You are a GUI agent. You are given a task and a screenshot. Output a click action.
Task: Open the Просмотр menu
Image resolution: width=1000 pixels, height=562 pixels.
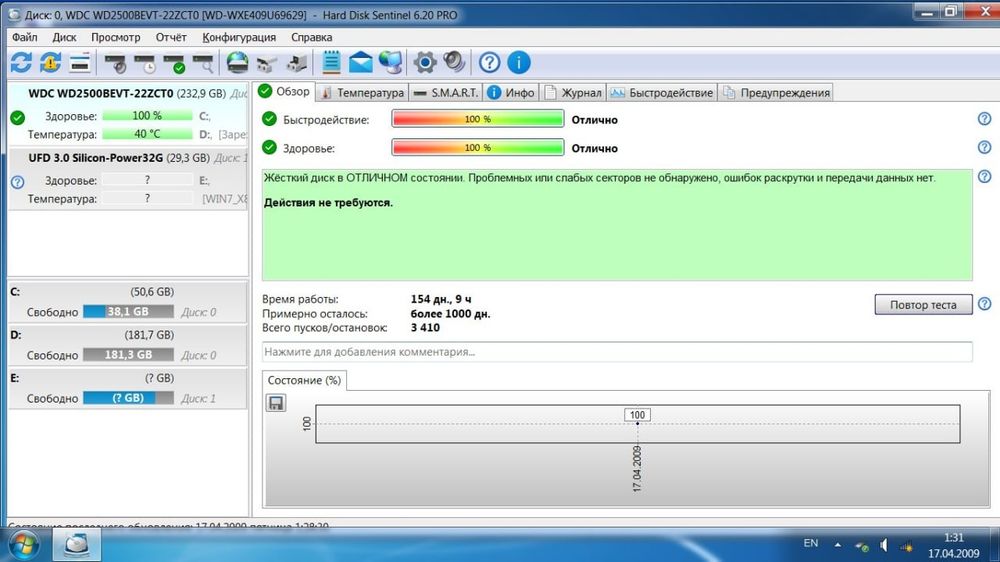coord(115,37)
